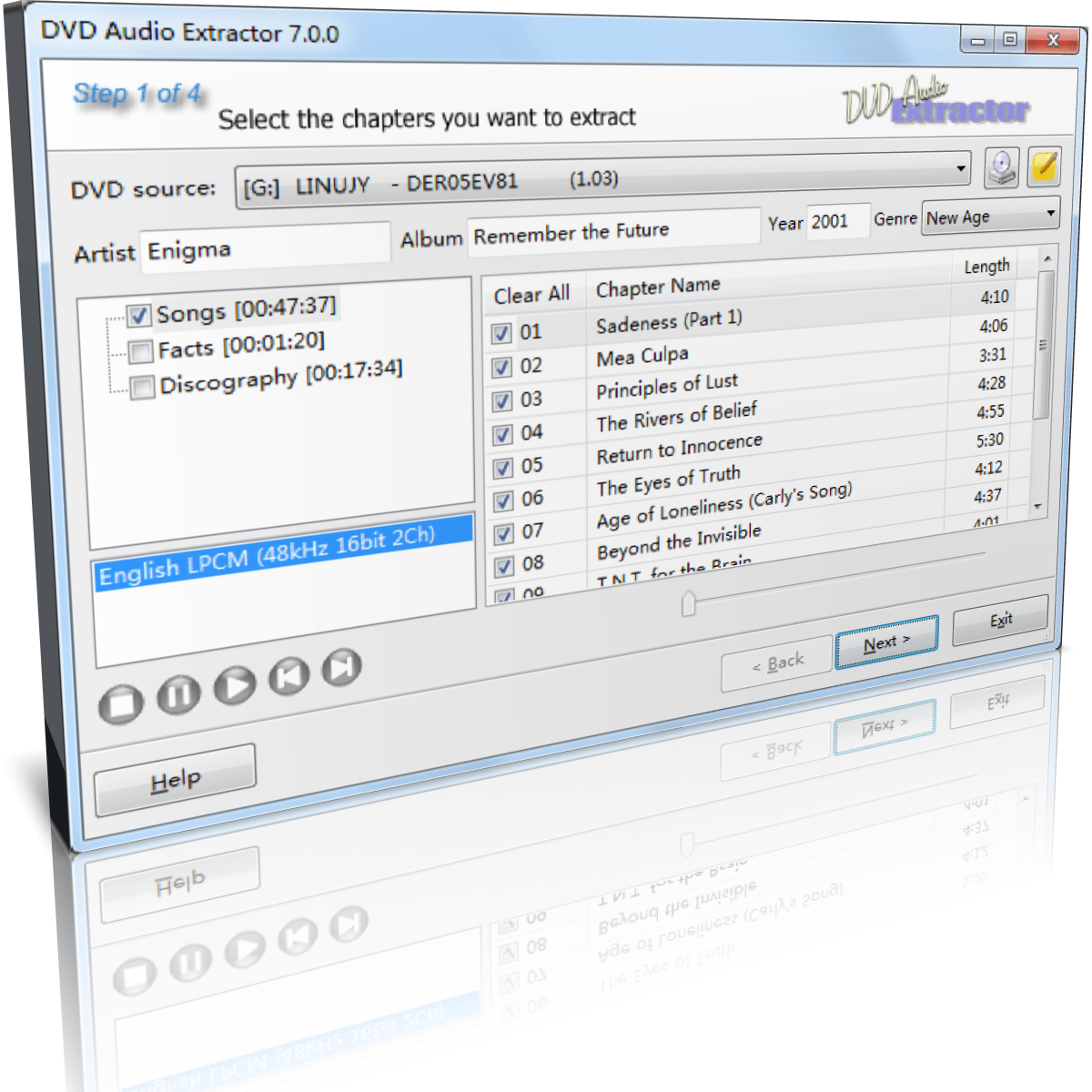Click the Stop playback button
The image size is (1092, 1092).
121,703
